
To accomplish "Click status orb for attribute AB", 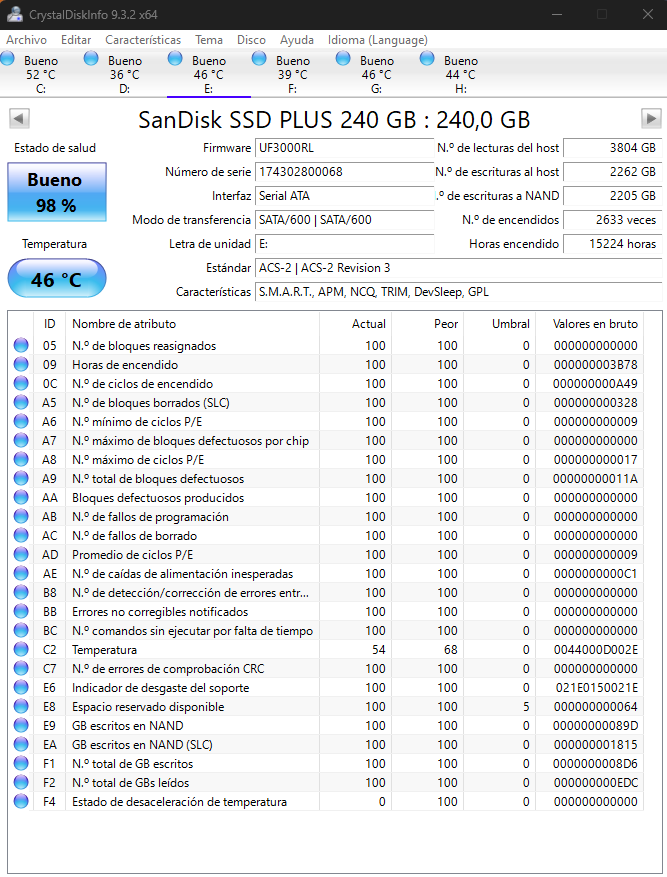I will (x=21, y=516).
